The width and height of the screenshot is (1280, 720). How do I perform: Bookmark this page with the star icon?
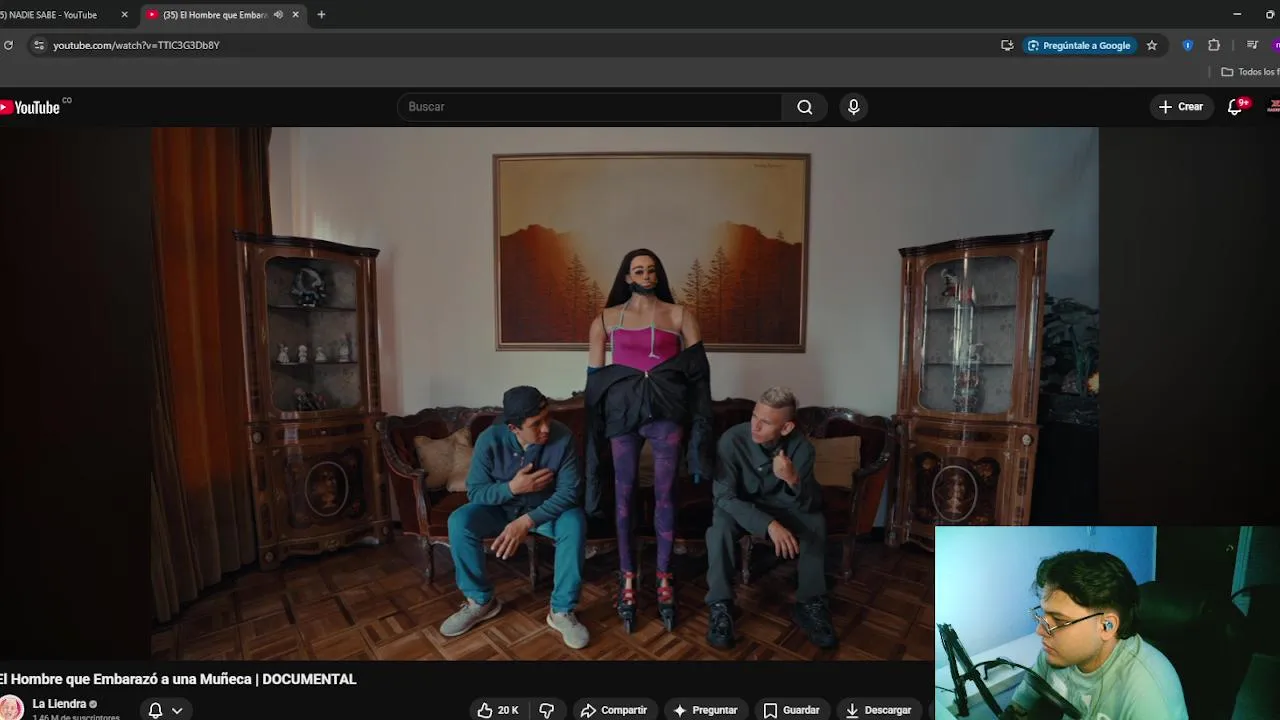click(1152, 45)
